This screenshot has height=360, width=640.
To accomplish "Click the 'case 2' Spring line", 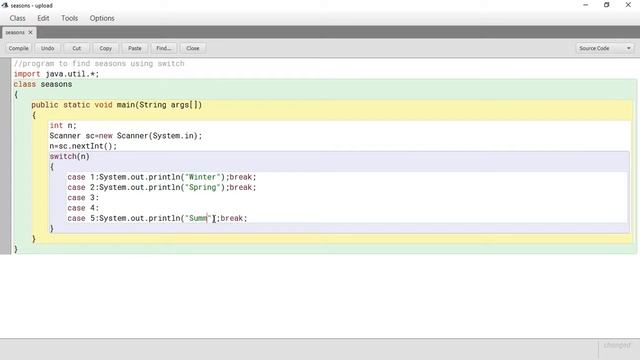I will pyautogui.click(x=162, y=187).
